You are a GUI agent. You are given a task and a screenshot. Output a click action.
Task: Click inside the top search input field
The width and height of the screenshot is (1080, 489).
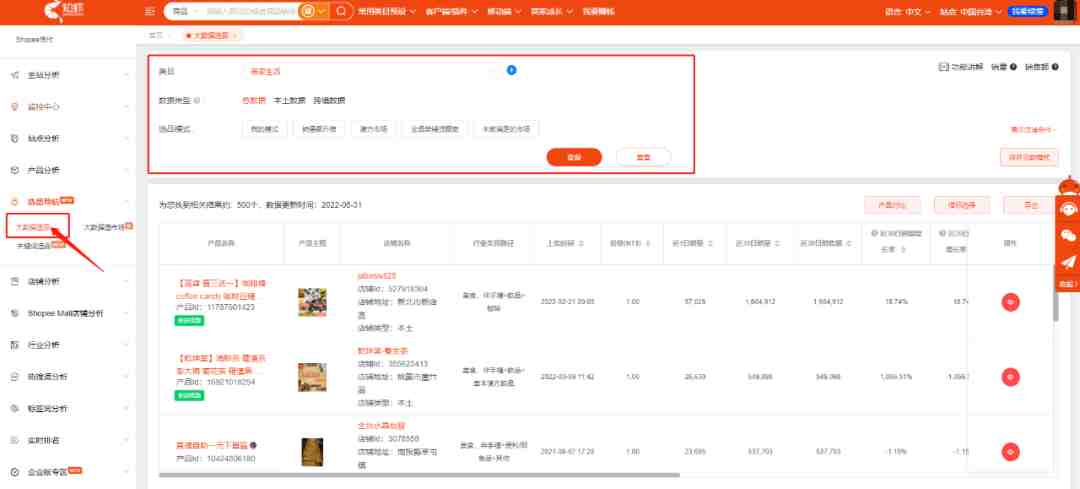coord(252,12)
